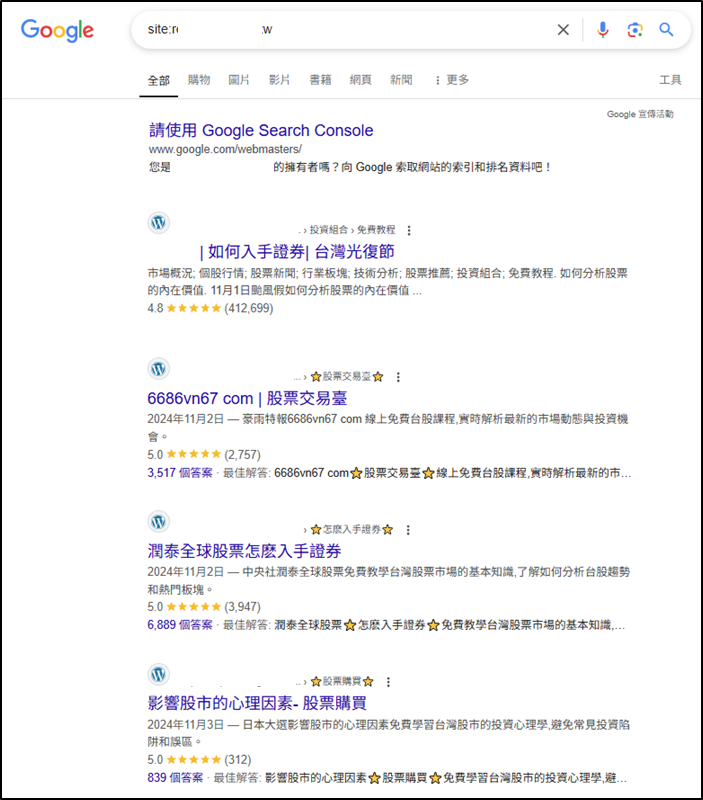
Task: Switch to the 新聞 tab
Action: tap(401, 80)
